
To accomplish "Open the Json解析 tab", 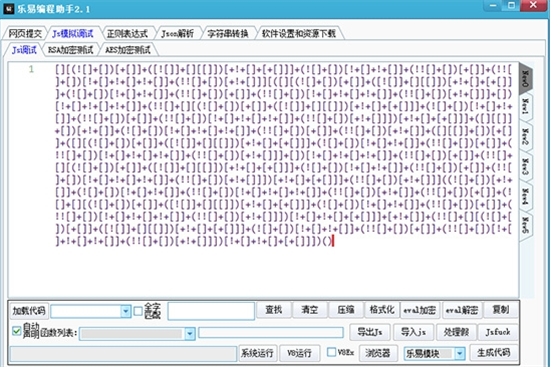I will tap(177, 34).
